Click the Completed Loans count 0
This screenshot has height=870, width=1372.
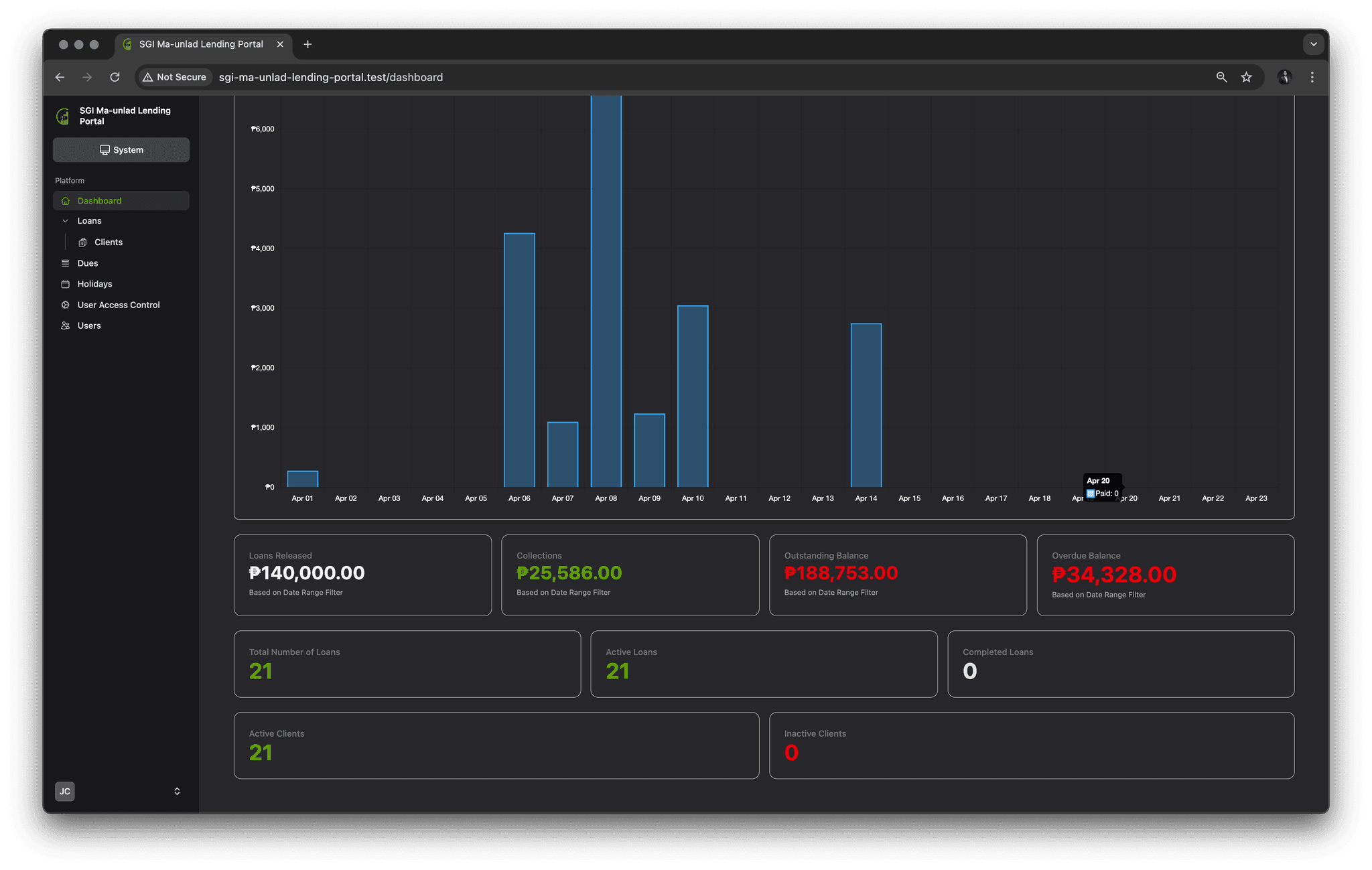[x=969, y=671]
